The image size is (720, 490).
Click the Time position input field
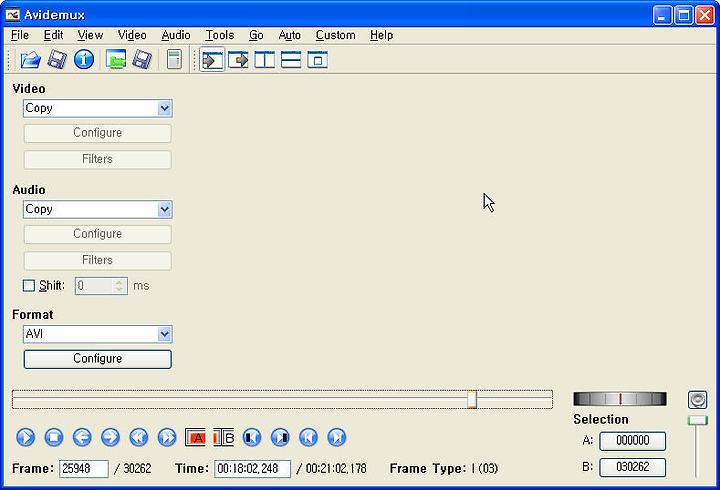(x=252, y=469)
